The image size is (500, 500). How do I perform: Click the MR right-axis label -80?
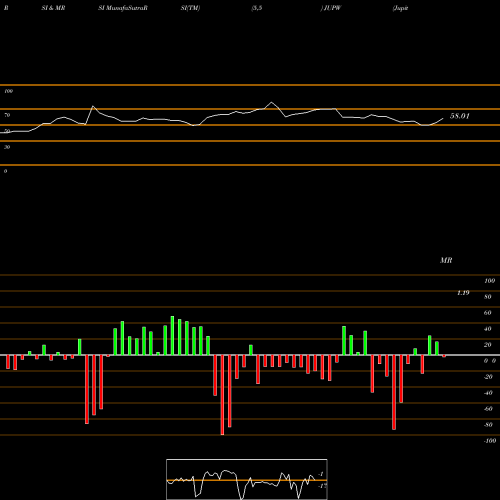click(488, 425)
